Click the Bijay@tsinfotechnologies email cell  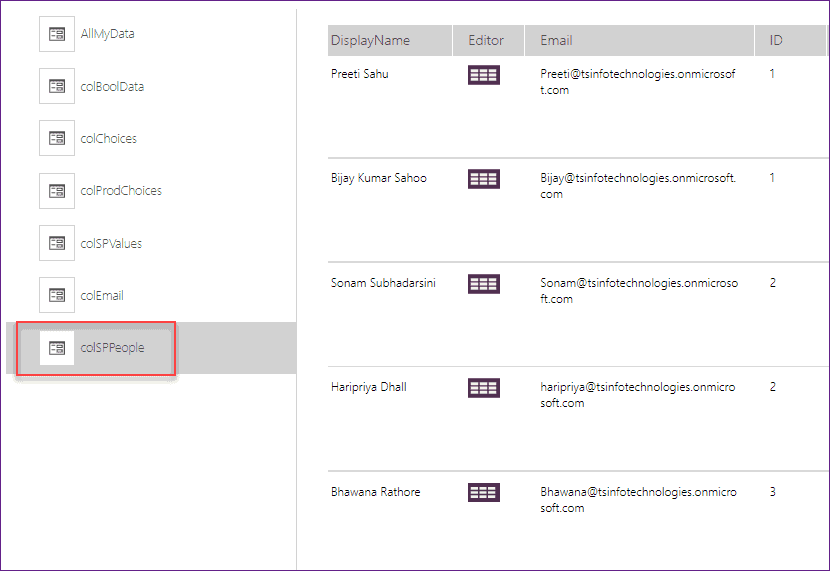coord(638,186)
